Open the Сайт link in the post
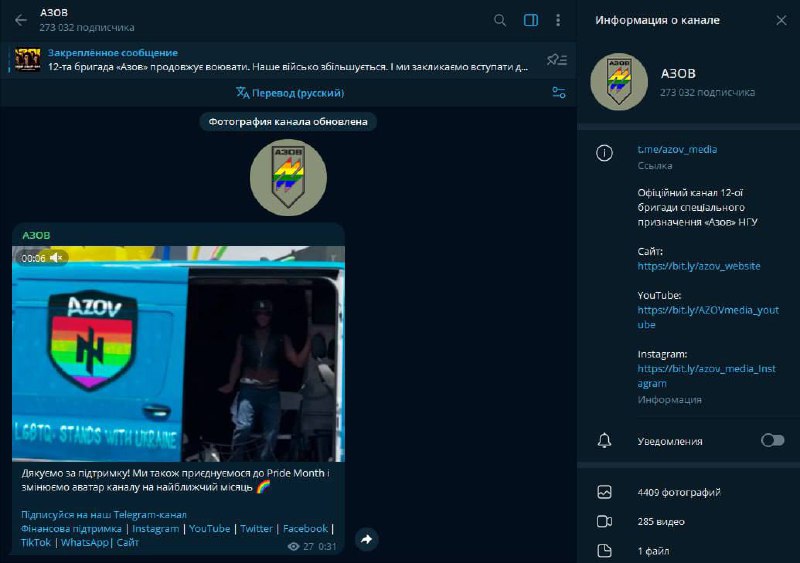 128,543
